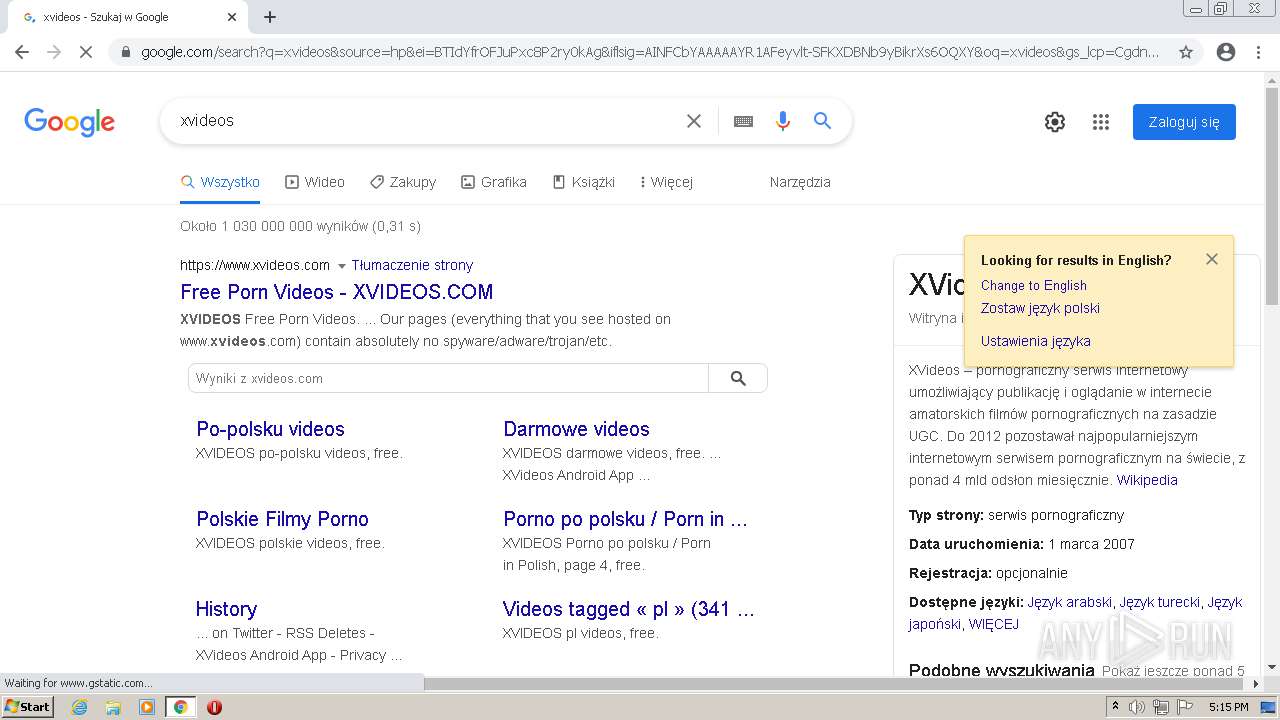Viewport: 1280px width, 720px height.
Task: Open the red Opera-like taskbar icon
Action: (x=214, y=707)
